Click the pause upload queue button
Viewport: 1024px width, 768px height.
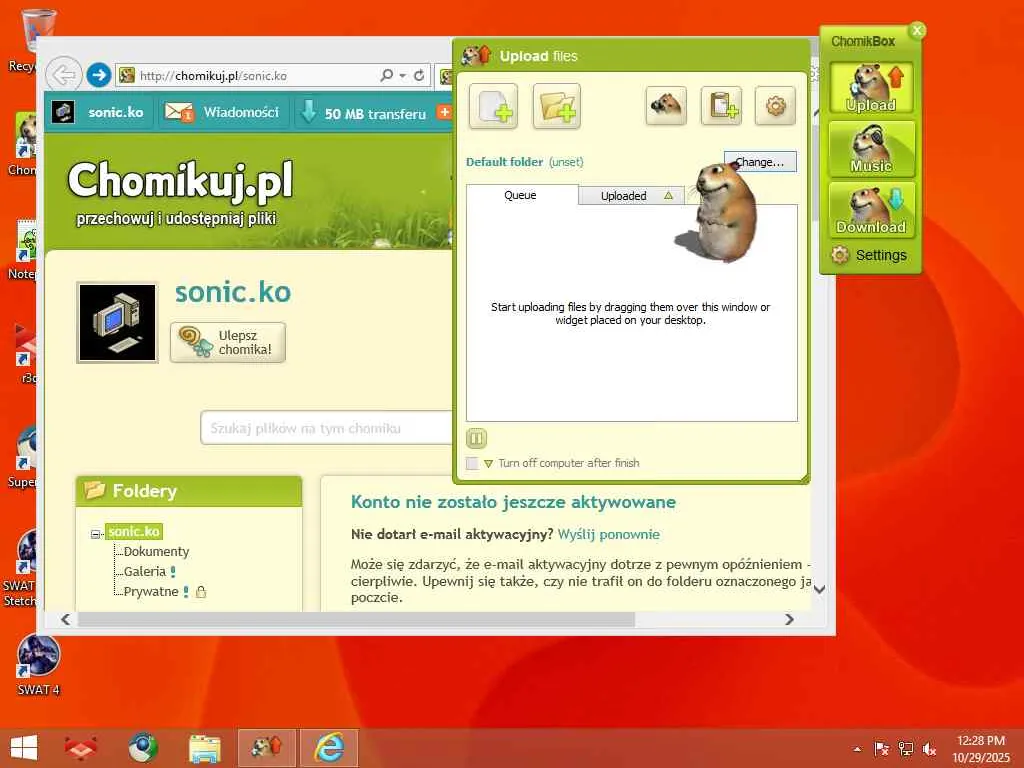click(x=476, y=438)
